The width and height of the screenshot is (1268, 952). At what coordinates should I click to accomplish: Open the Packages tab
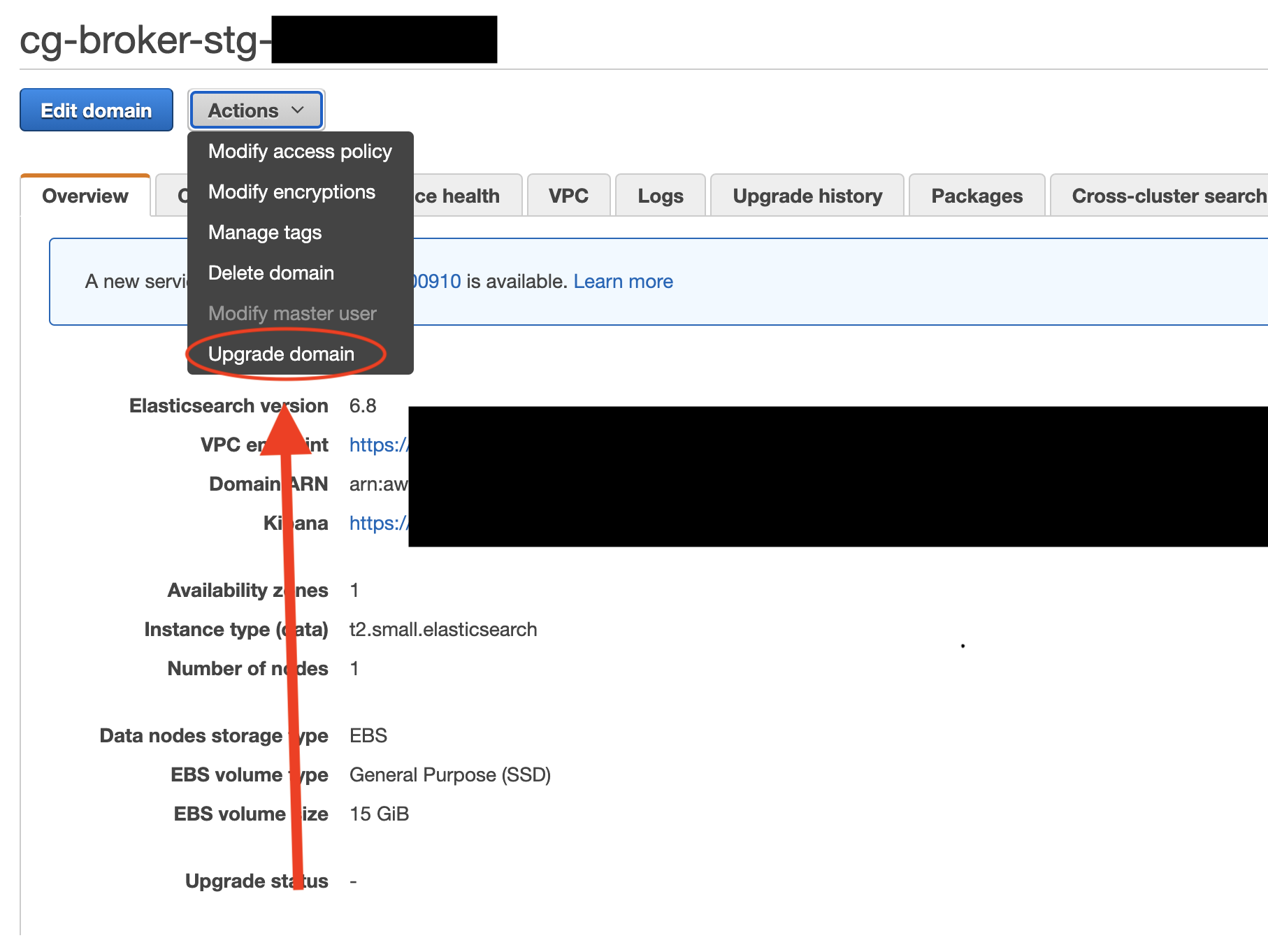click(x=977, y=196)
